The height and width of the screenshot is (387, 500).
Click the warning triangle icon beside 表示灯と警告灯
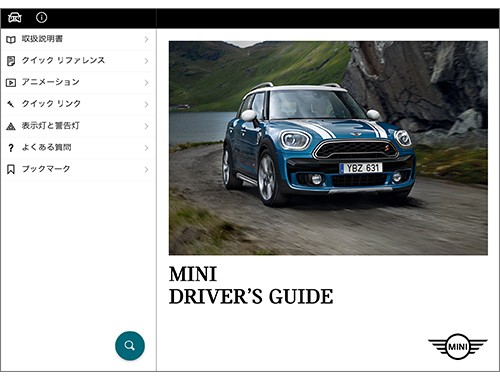point(11,126)
